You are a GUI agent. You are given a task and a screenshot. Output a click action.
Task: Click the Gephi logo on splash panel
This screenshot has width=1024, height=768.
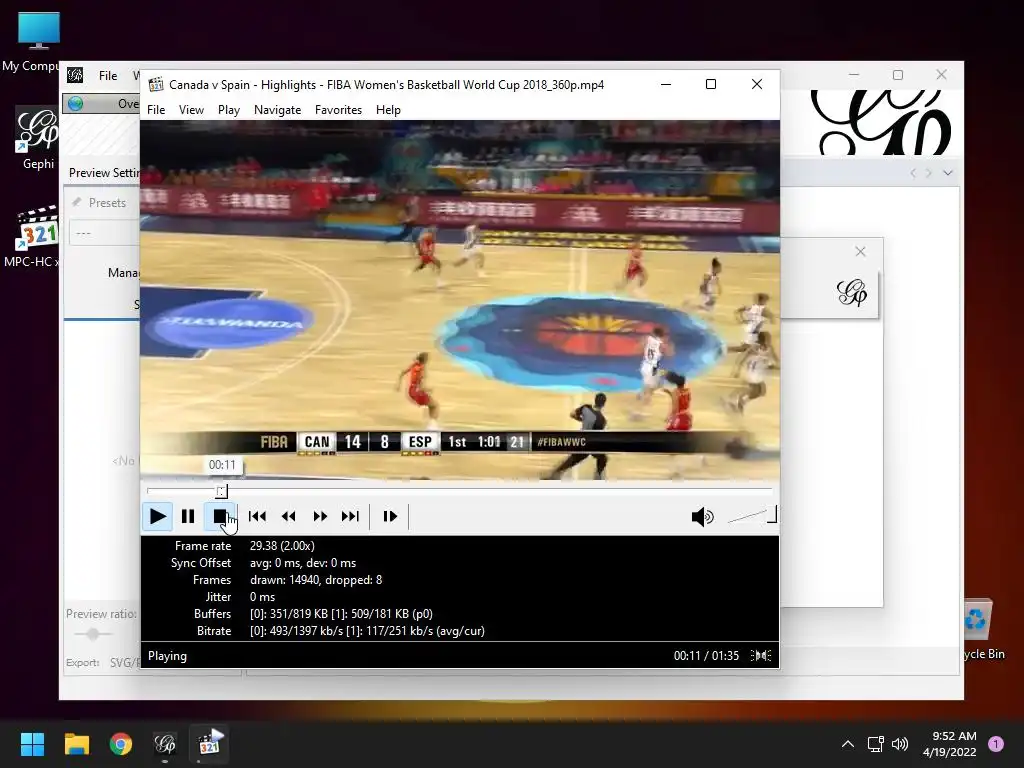point(852,293)
